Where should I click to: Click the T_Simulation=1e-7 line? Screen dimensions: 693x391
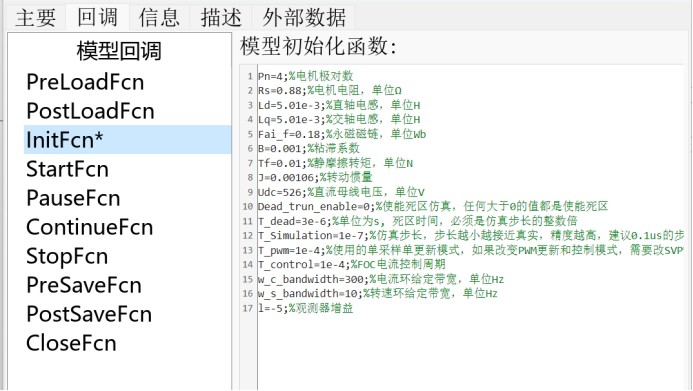471,235
